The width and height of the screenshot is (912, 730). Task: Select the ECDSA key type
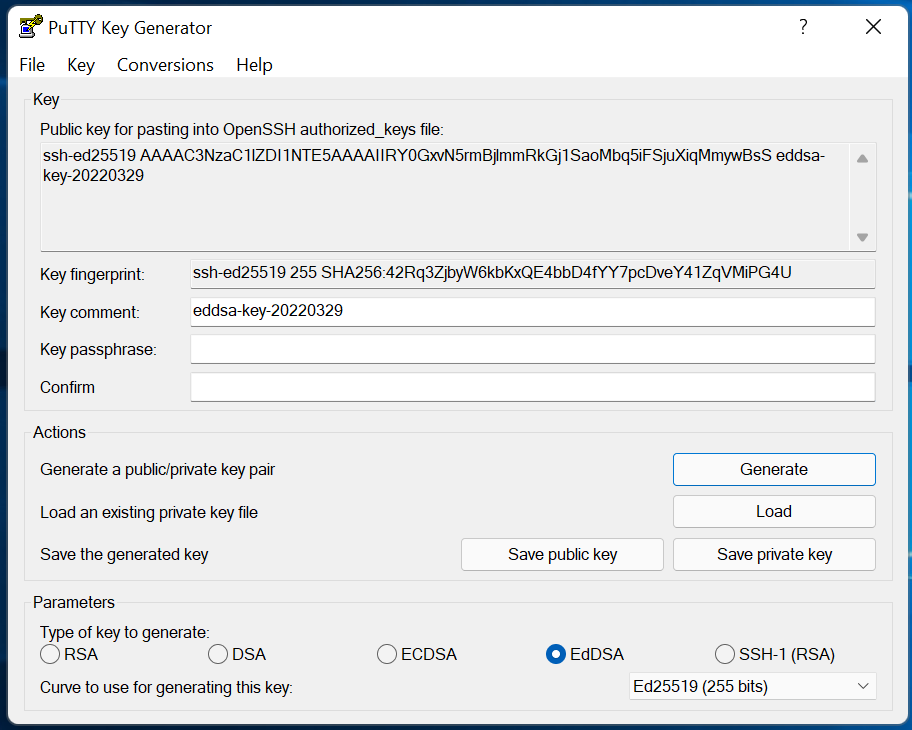[x=386, y=654]
